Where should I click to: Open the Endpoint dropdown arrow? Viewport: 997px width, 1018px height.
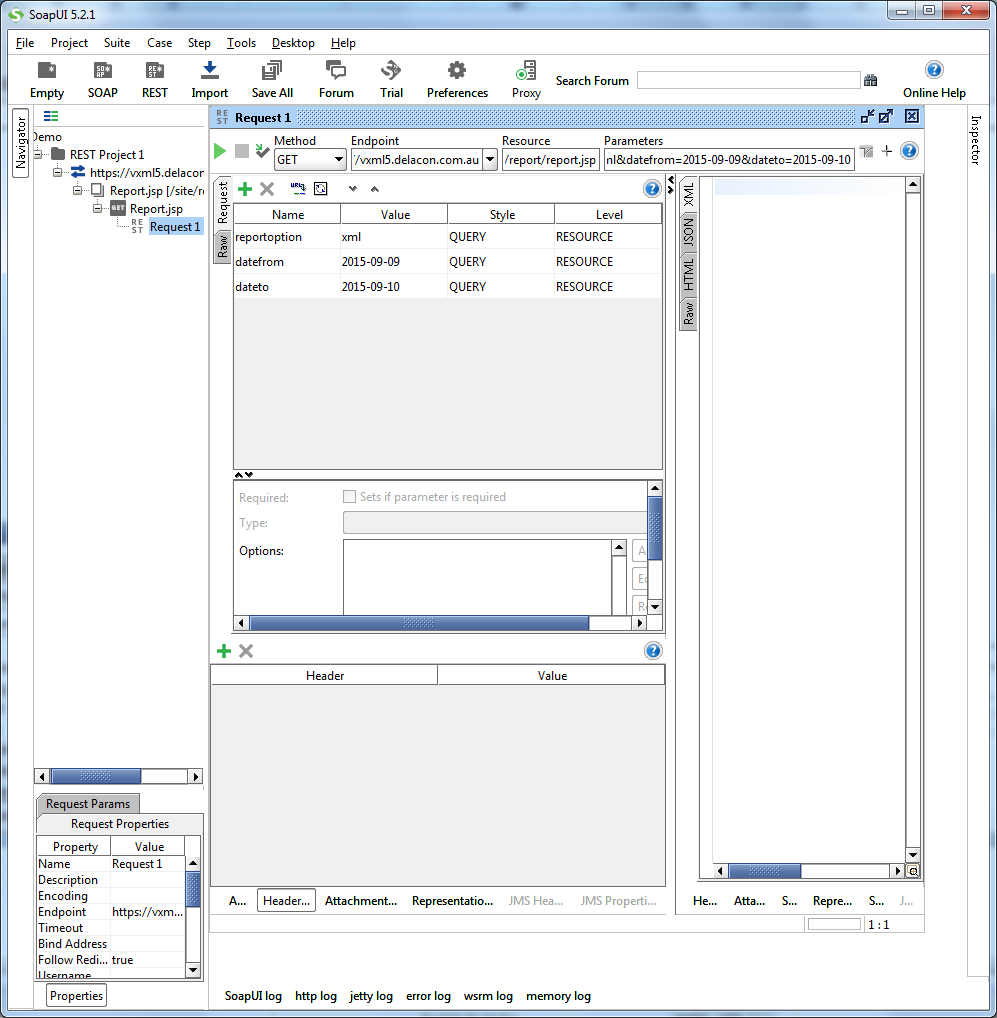(491, 160)
